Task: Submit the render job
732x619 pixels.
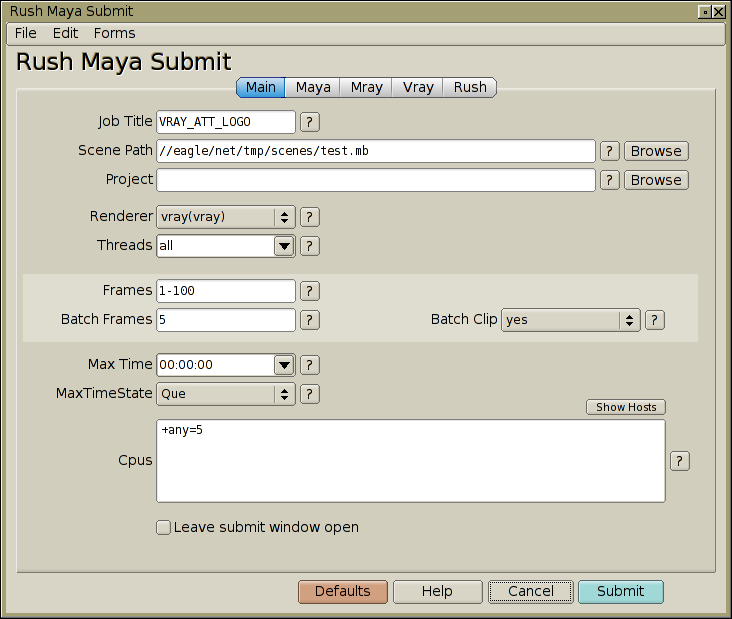Action: [x=621, y=592]
